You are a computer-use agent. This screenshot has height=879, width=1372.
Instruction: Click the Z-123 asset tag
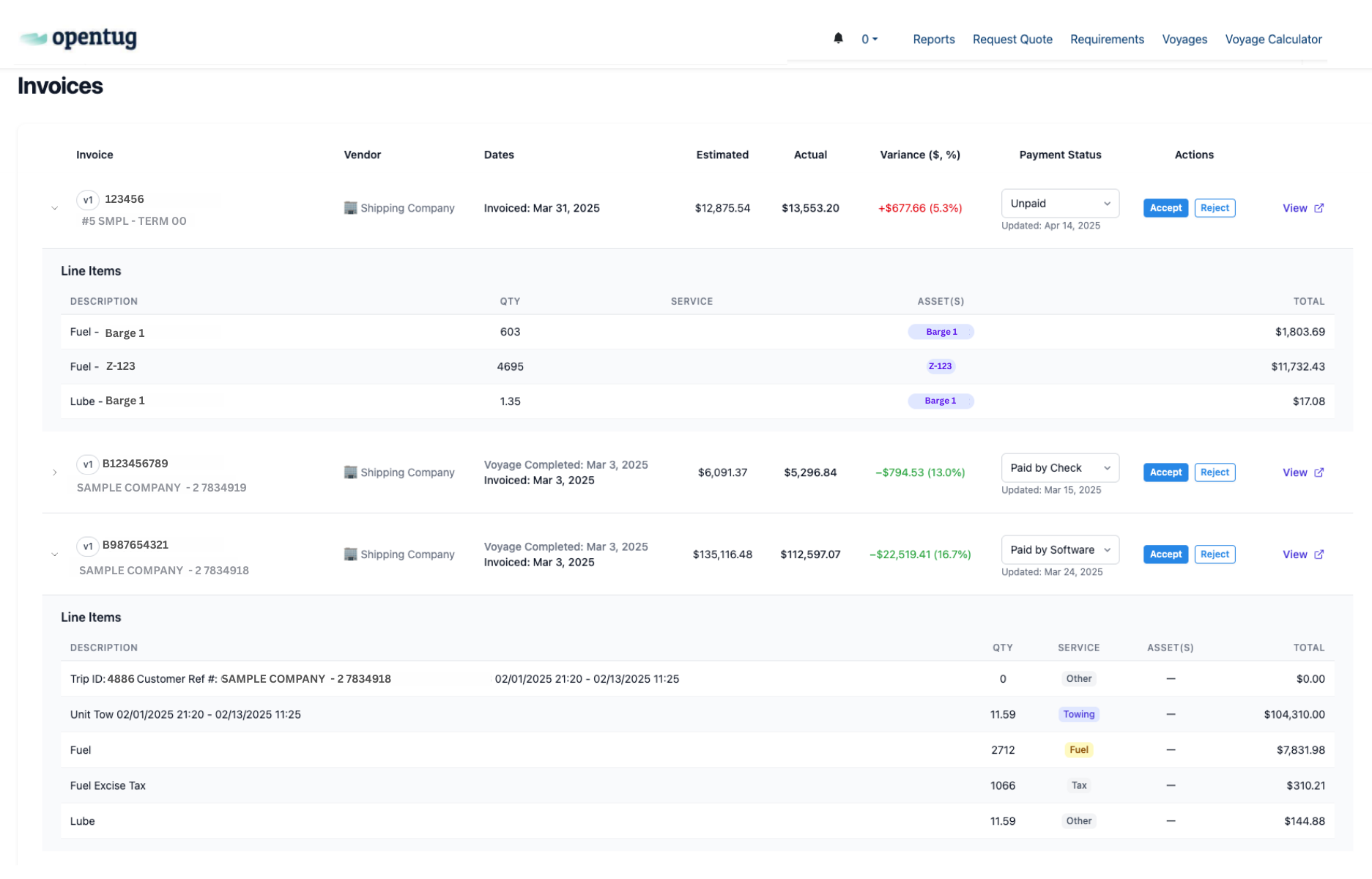939,366
